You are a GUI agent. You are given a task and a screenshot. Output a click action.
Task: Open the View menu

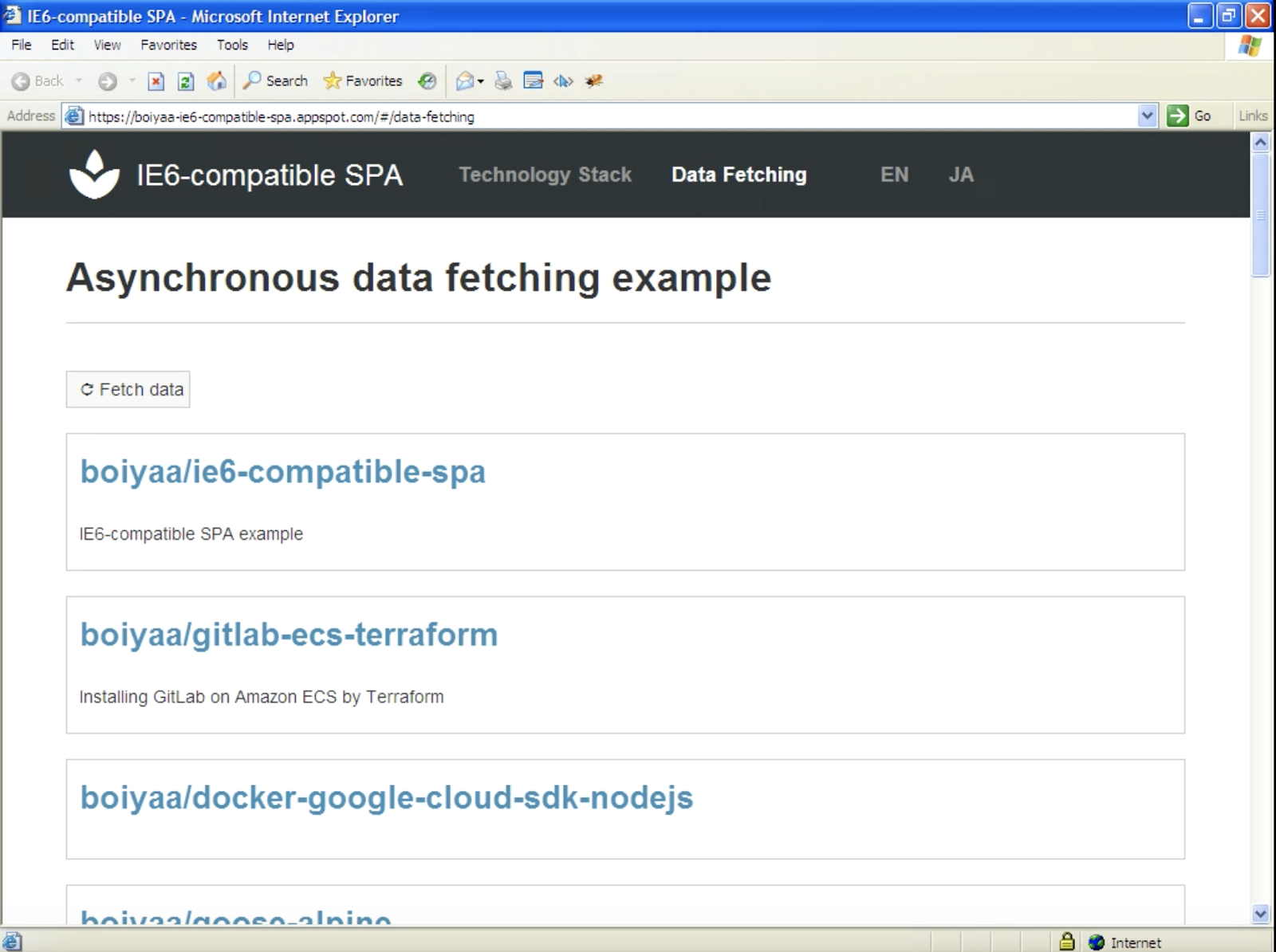point(107,45)
